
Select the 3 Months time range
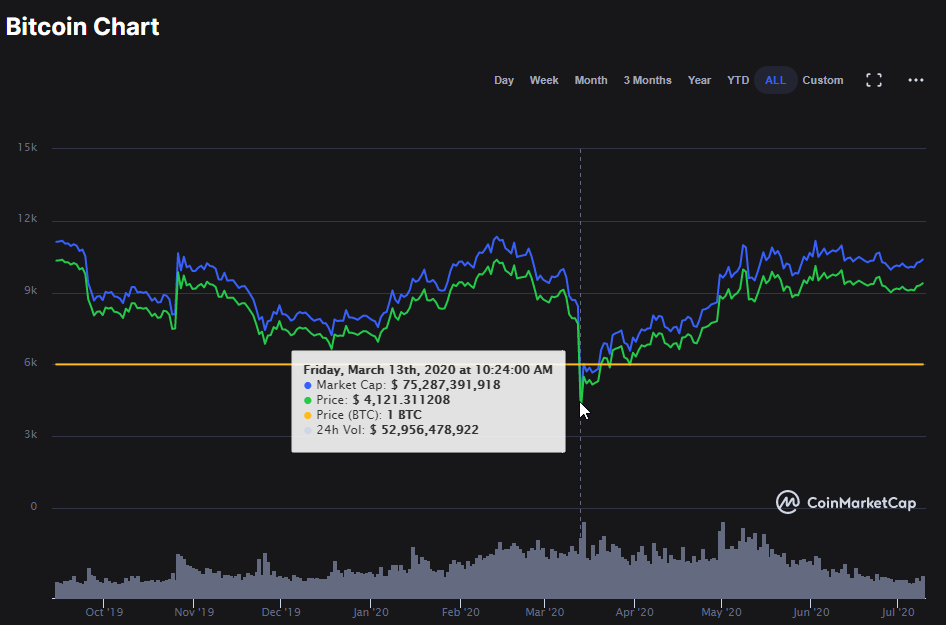click(x=647, y=80)
